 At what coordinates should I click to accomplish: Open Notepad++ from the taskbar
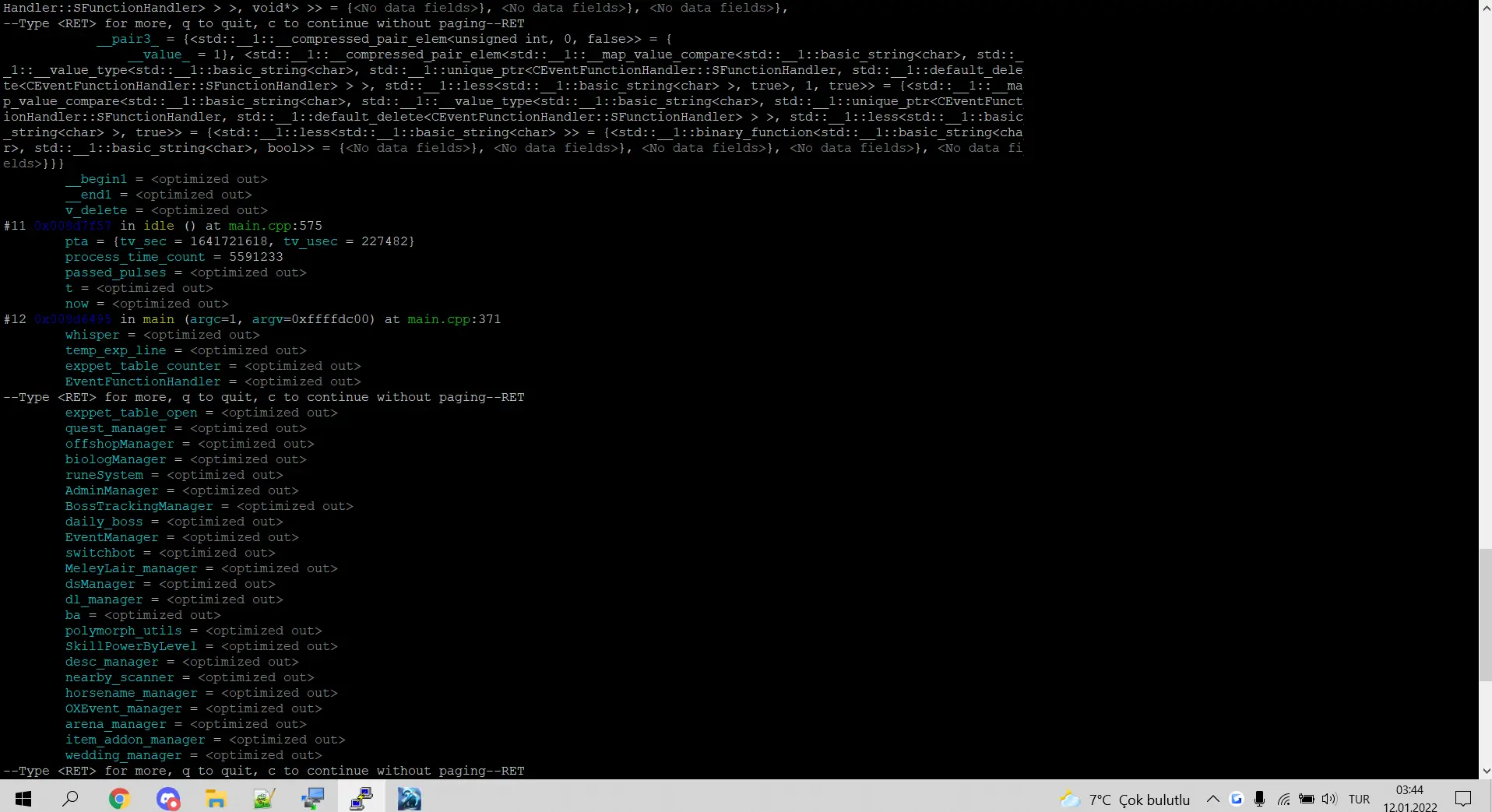coord(264,799)
